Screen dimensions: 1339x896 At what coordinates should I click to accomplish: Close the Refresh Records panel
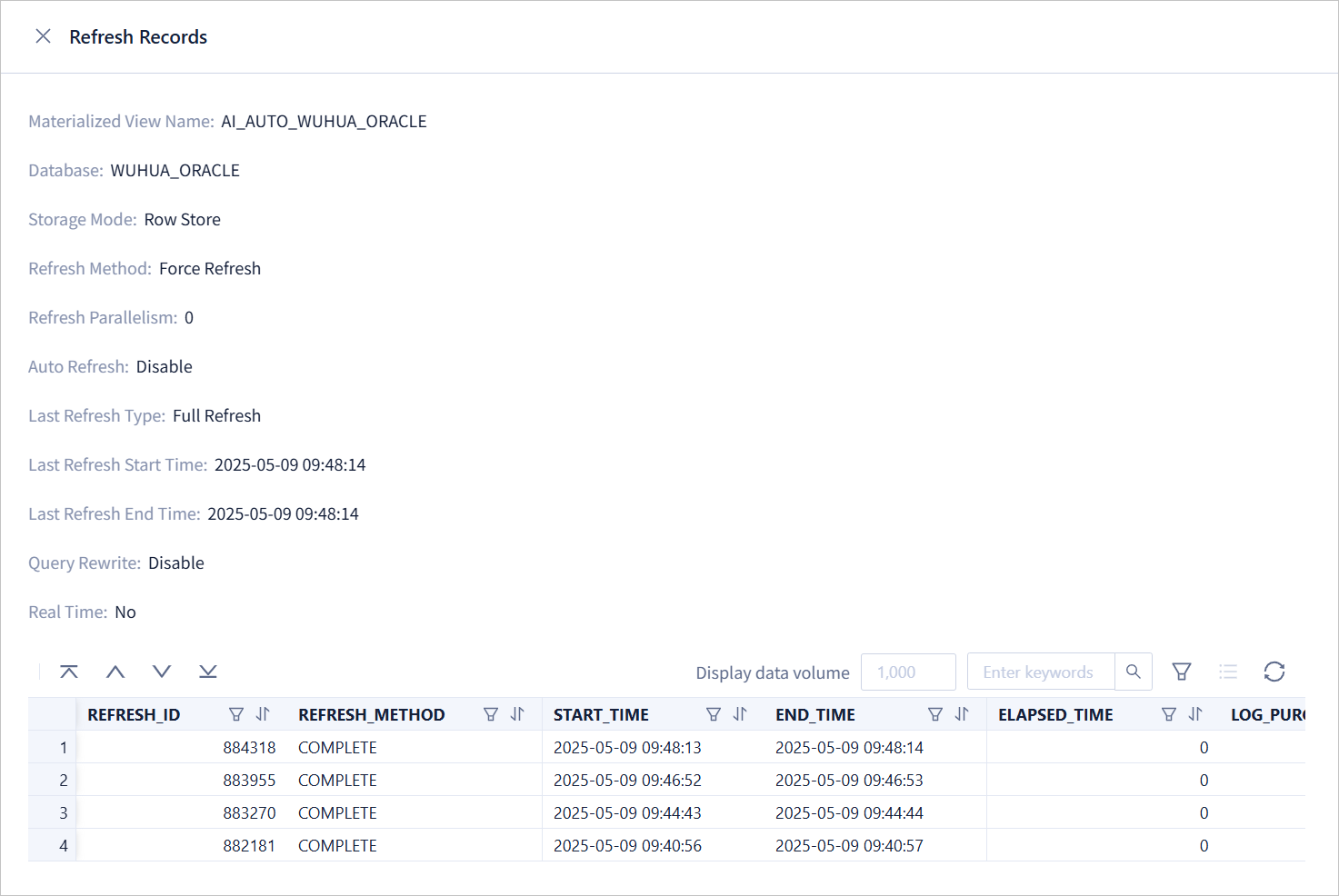(x=43, y=36)
